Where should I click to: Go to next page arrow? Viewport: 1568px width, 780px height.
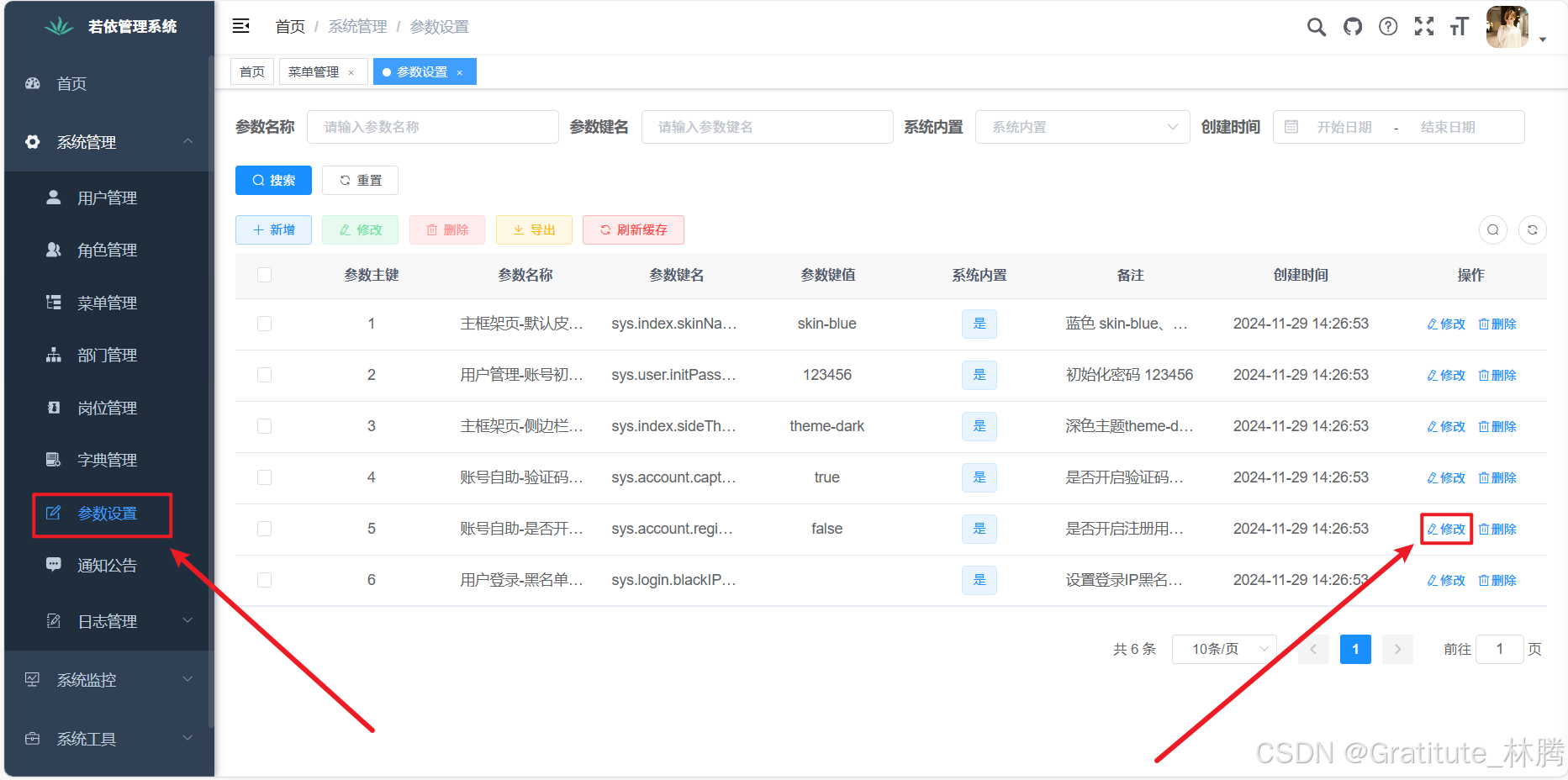pyautogui.click(x=1397, y=649)
